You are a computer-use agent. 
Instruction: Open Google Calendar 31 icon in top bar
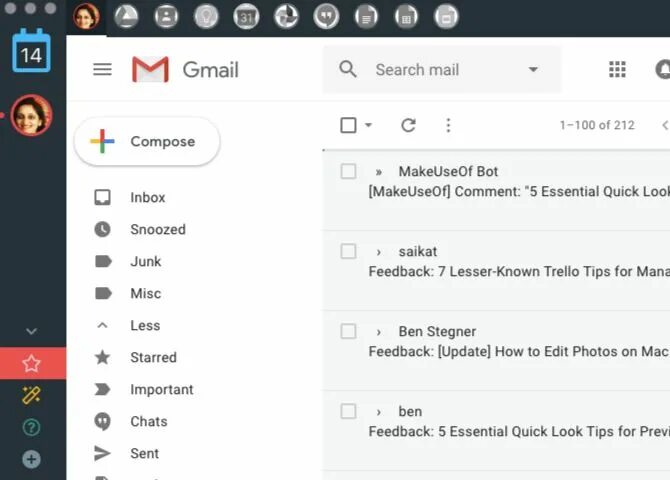(246, 17)
